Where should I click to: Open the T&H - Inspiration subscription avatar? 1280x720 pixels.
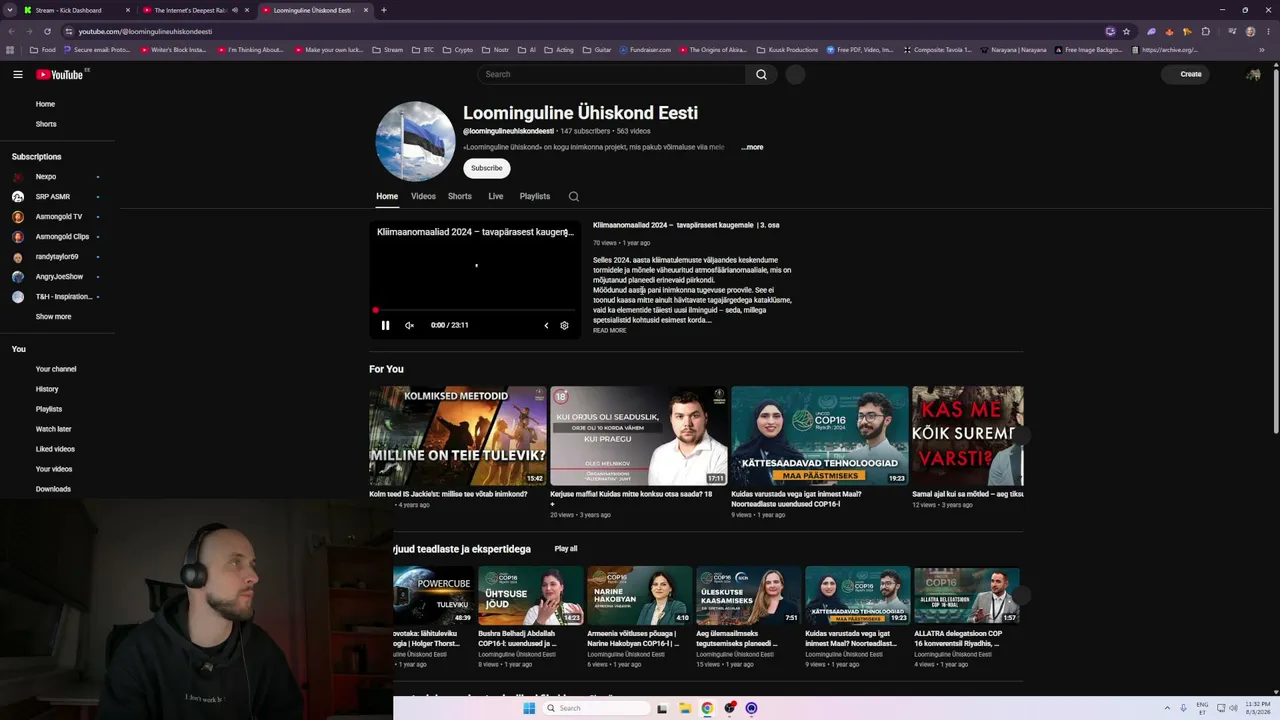point(18,297)
